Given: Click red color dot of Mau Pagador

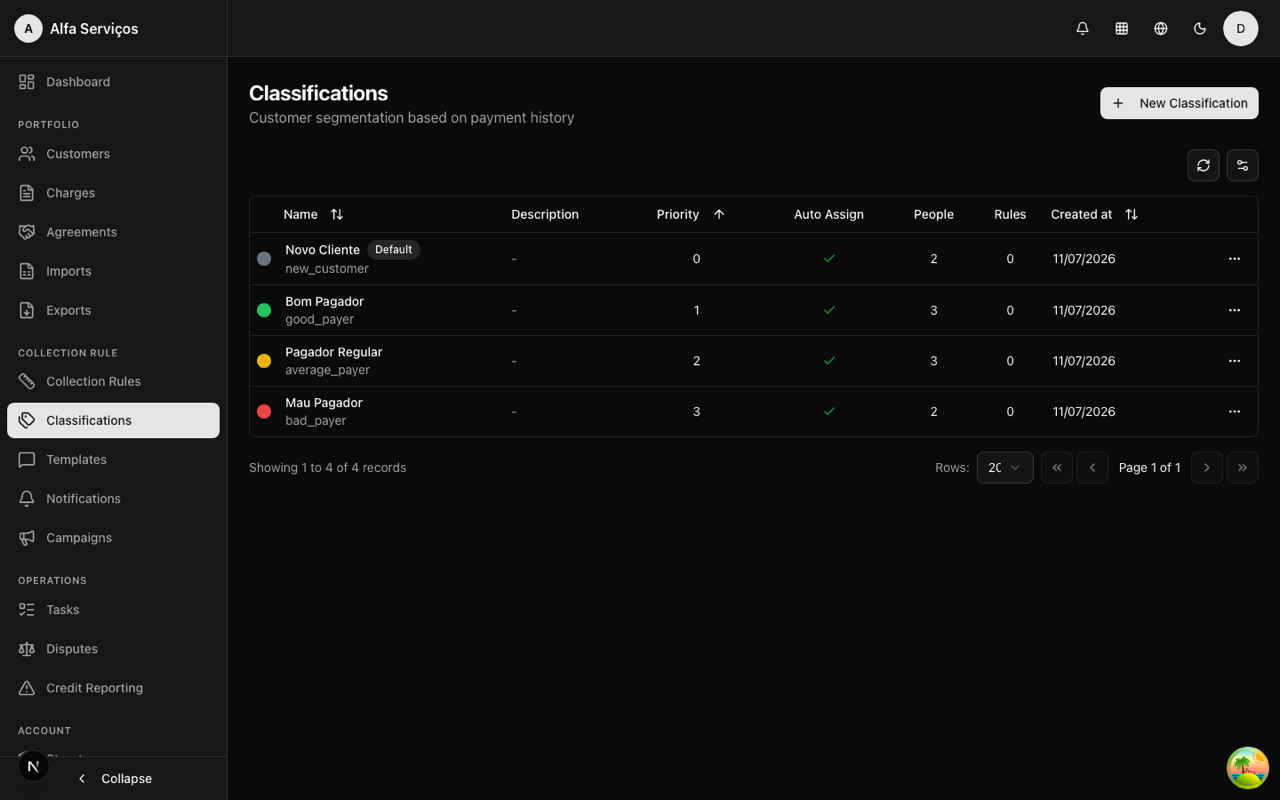Looking at the screenshot, I should [x=264, y=411].
